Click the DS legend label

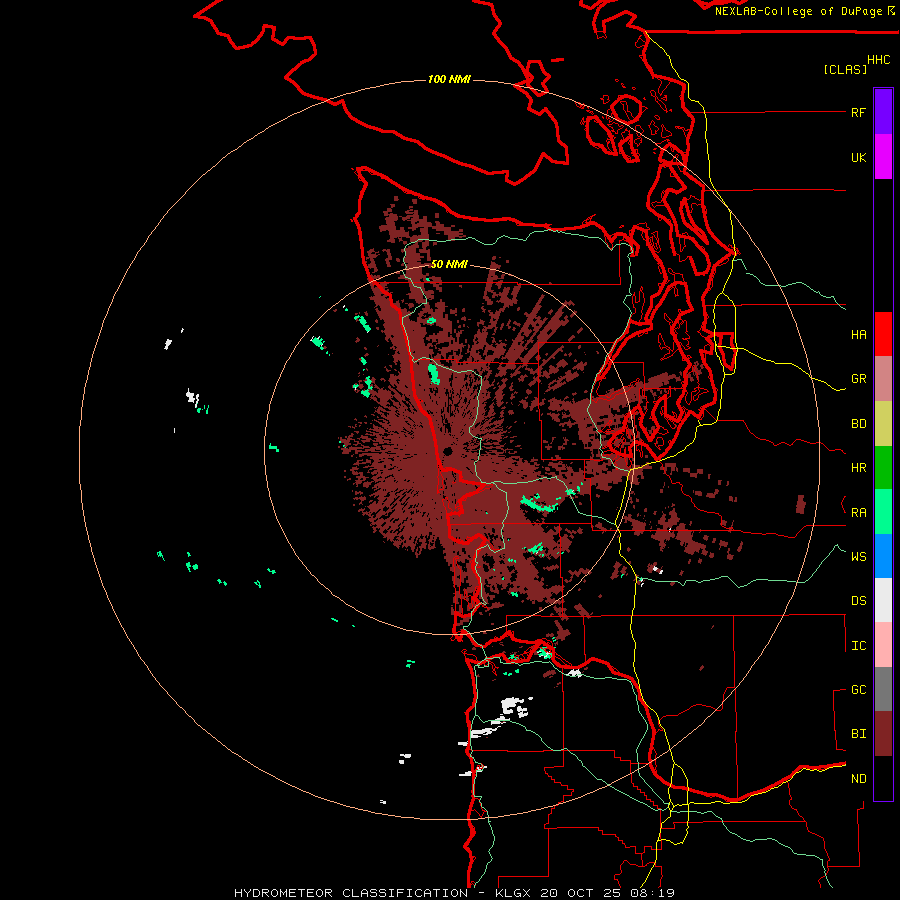[859, 600]
